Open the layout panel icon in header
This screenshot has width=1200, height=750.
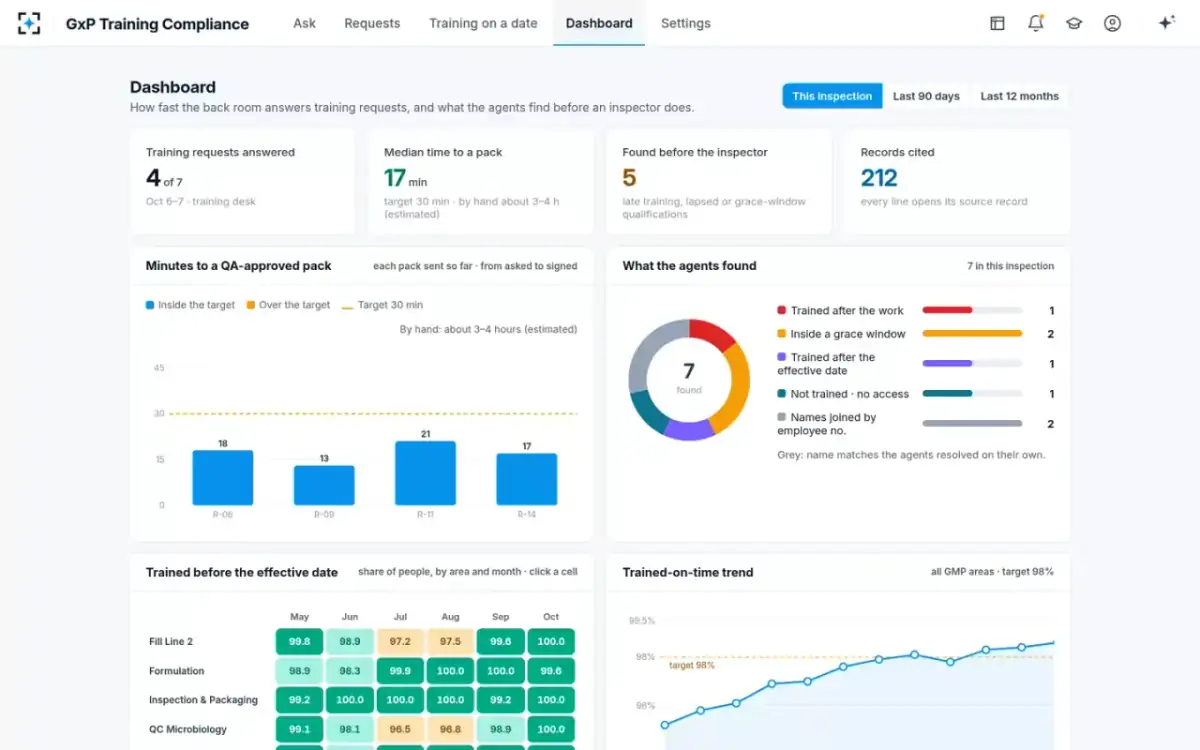click(997, 23)
